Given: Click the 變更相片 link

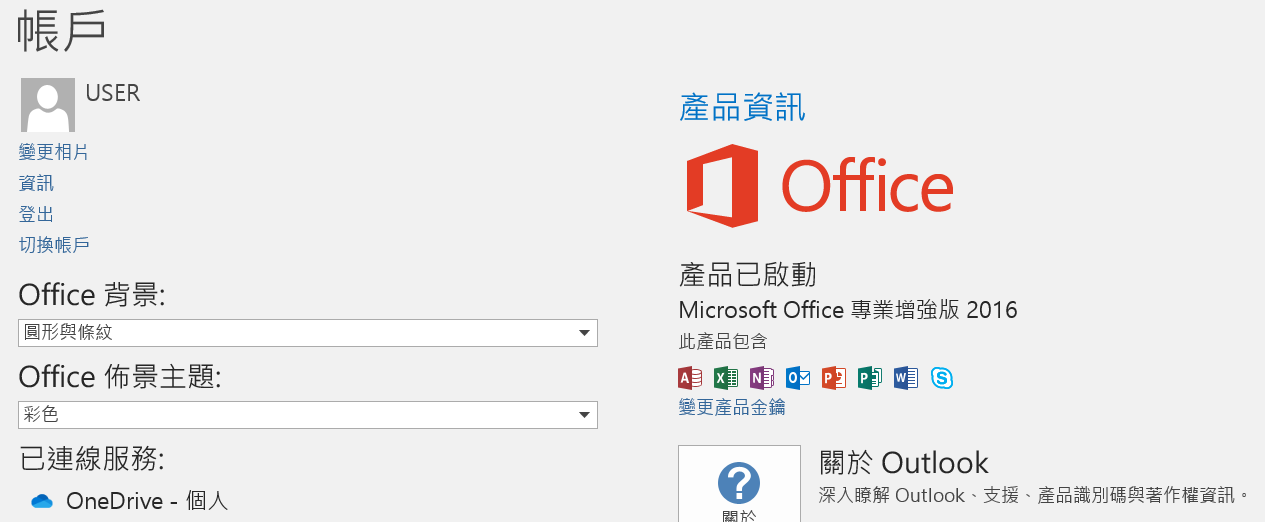Looking at the screenshot, I should click(x=54, y=152).
